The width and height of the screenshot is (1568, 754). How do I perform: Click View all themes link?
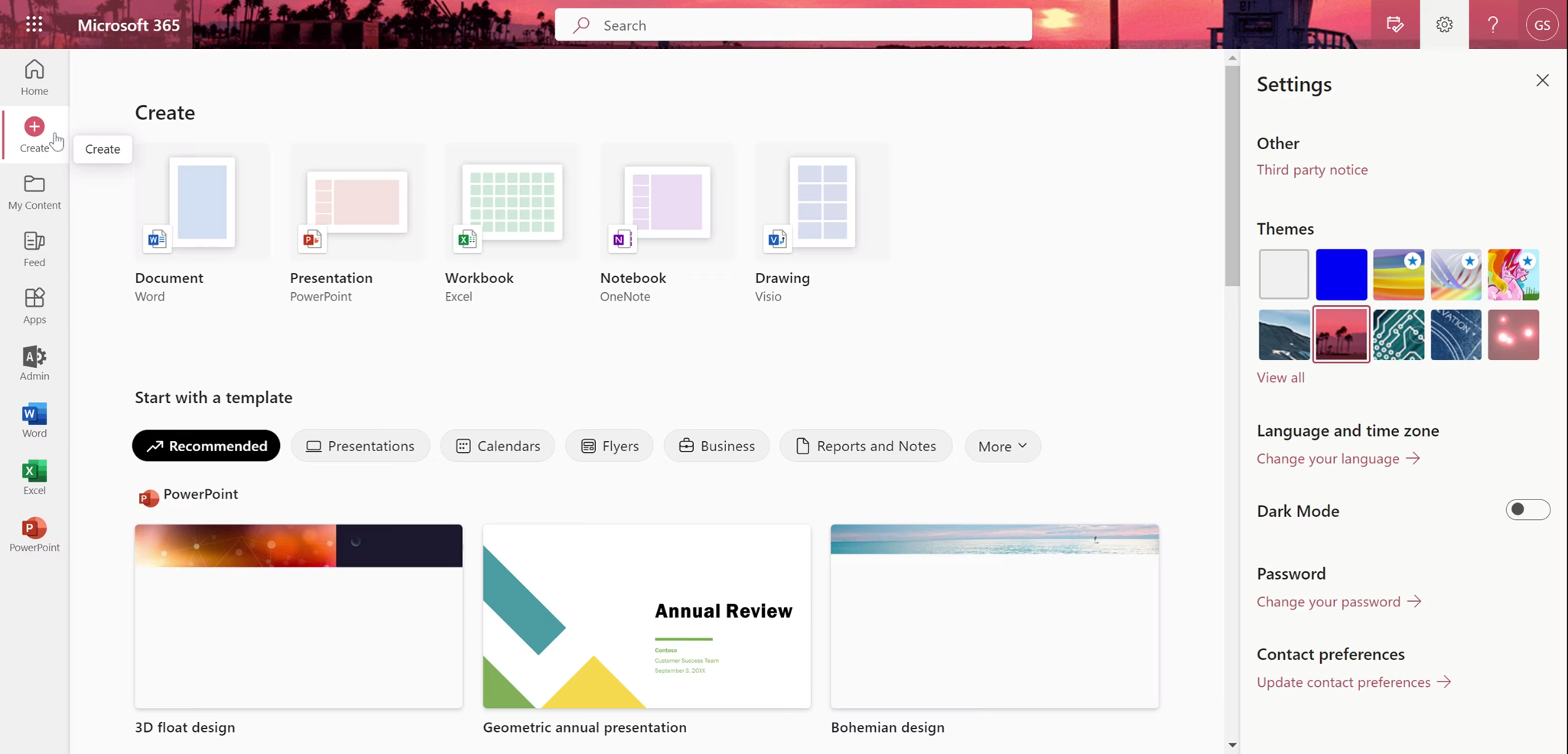1280,377
